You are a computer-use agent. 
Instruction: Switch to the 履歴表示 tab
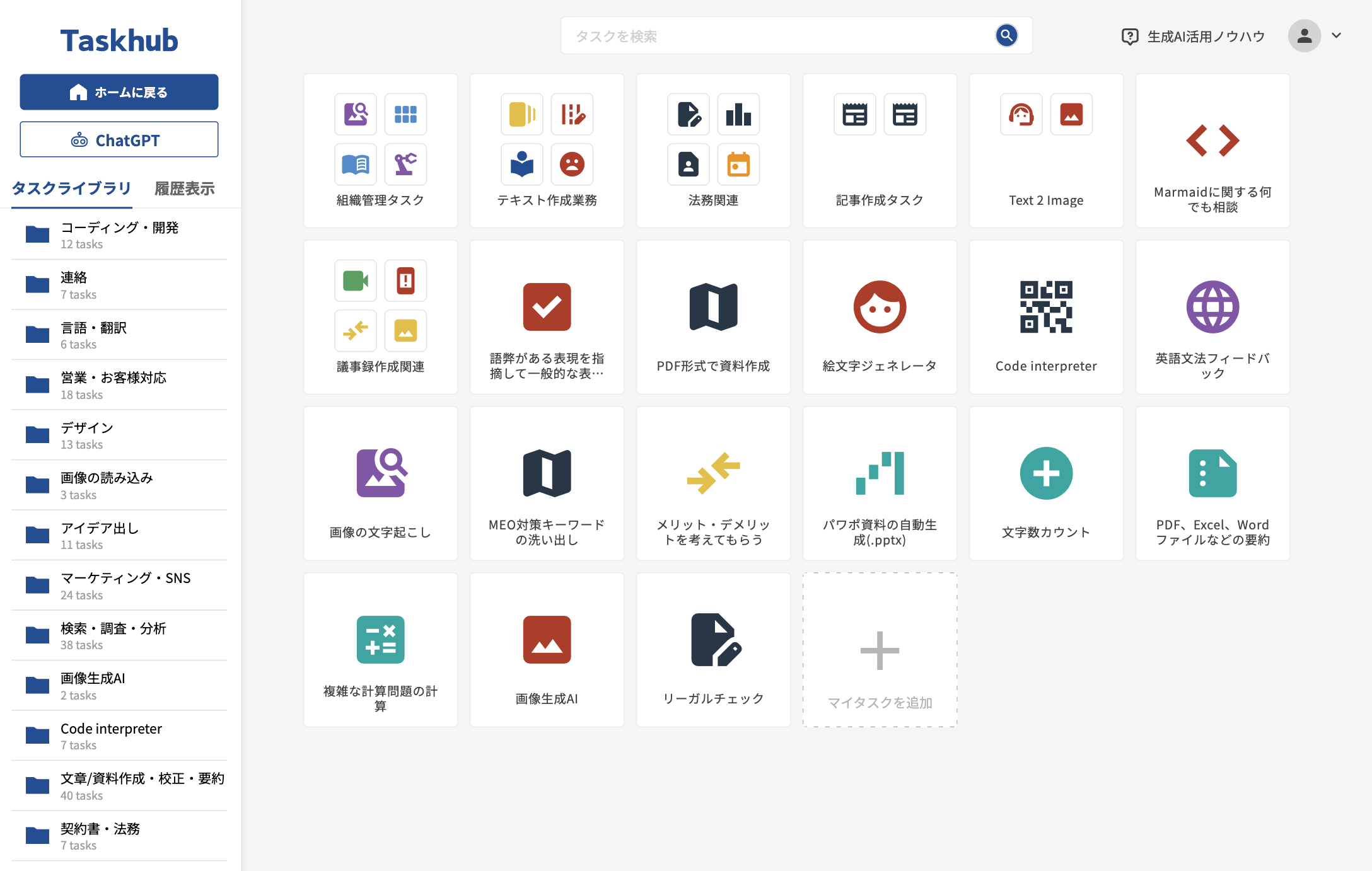click(x=184, y=188)
